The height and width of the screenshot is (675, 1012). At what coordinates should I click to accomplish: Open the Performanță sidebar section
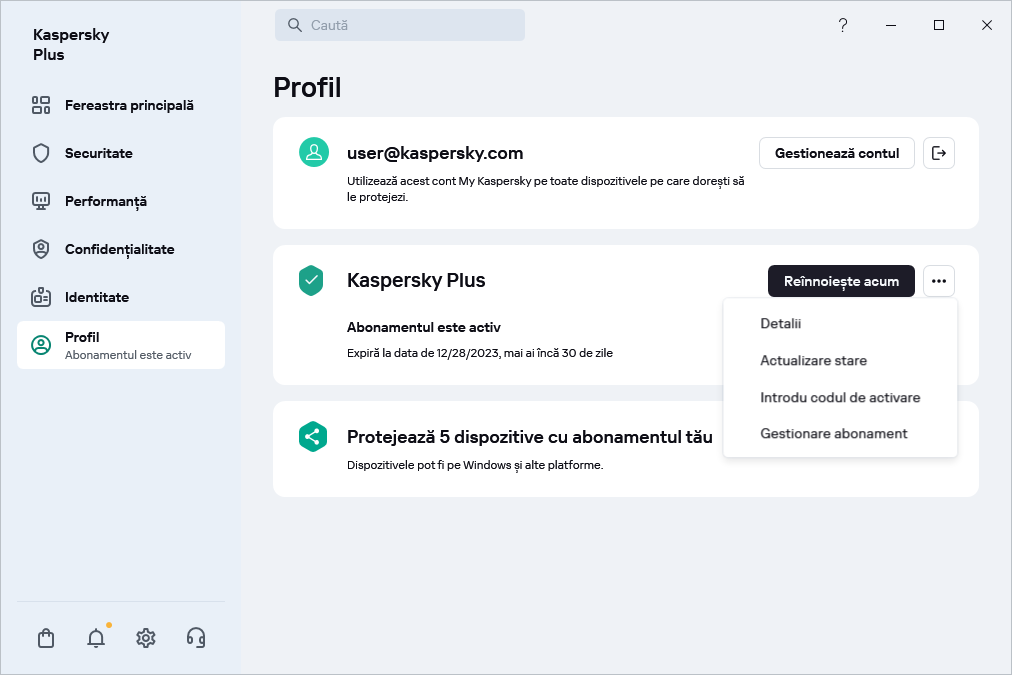click(105, 201)
